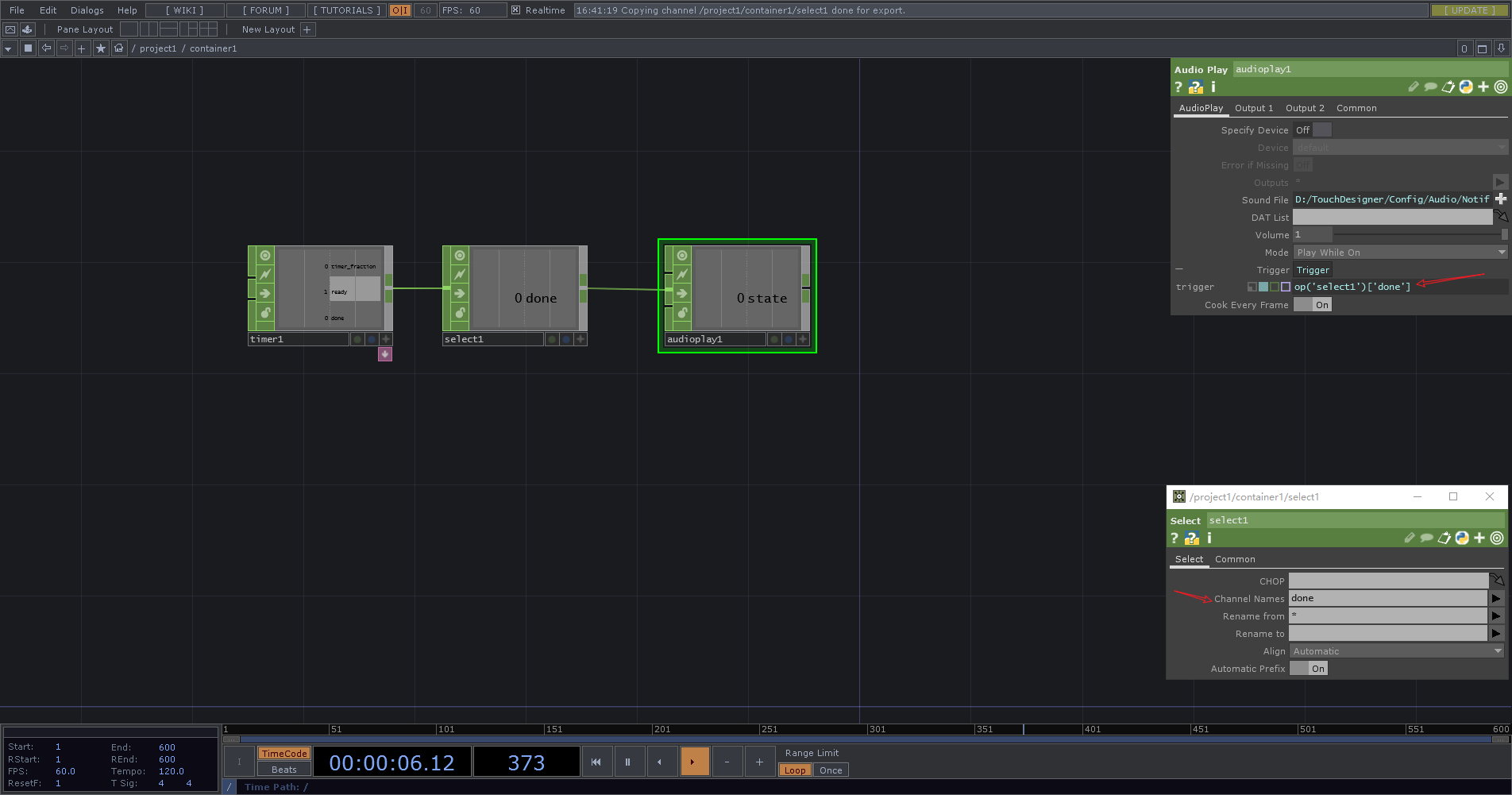Click the timecode display on the timeline

pos(391,761)
